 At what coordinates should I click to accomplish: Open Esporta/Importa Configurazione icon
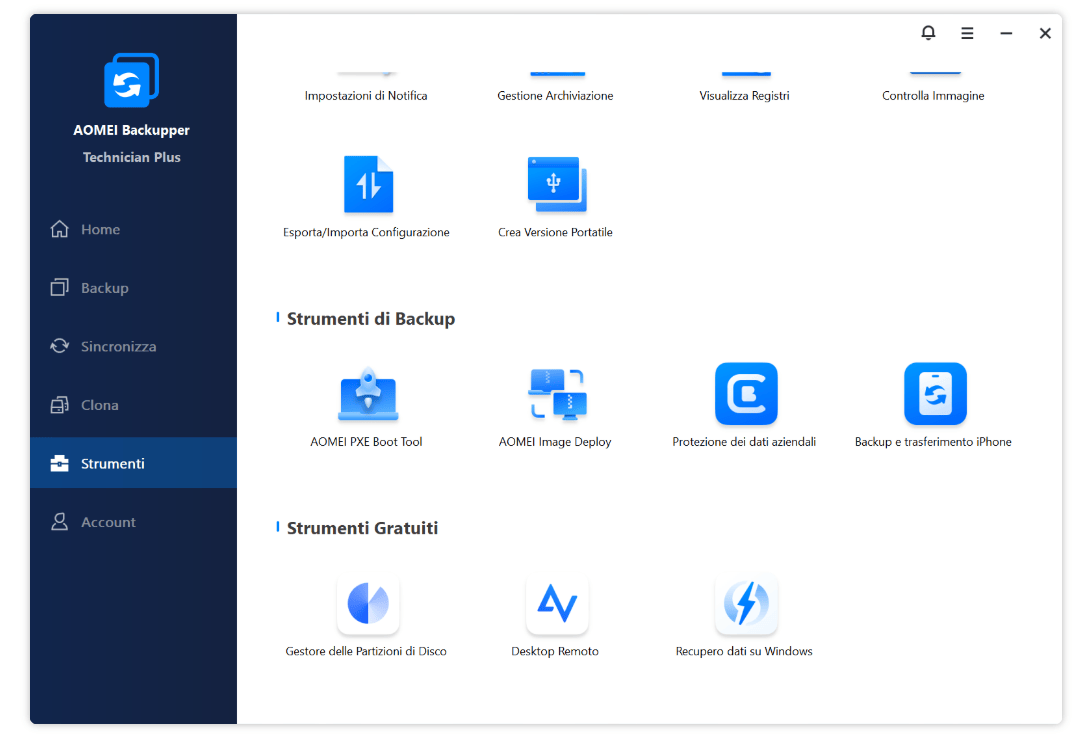[x=368, y=185]
